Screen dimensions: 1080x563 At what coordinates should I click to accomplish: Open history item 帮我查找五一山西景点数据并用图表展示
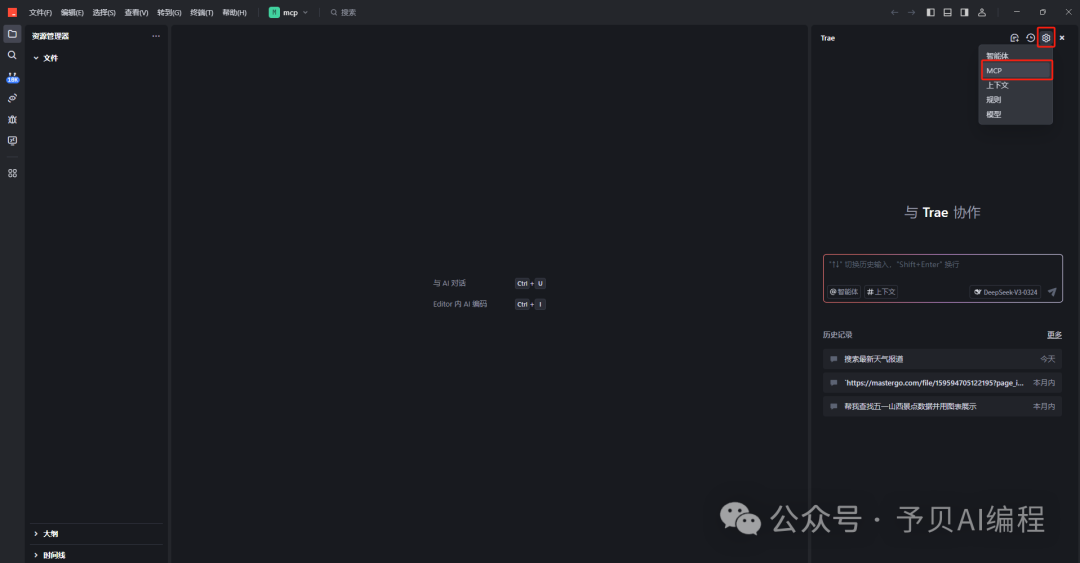(942, 407)
